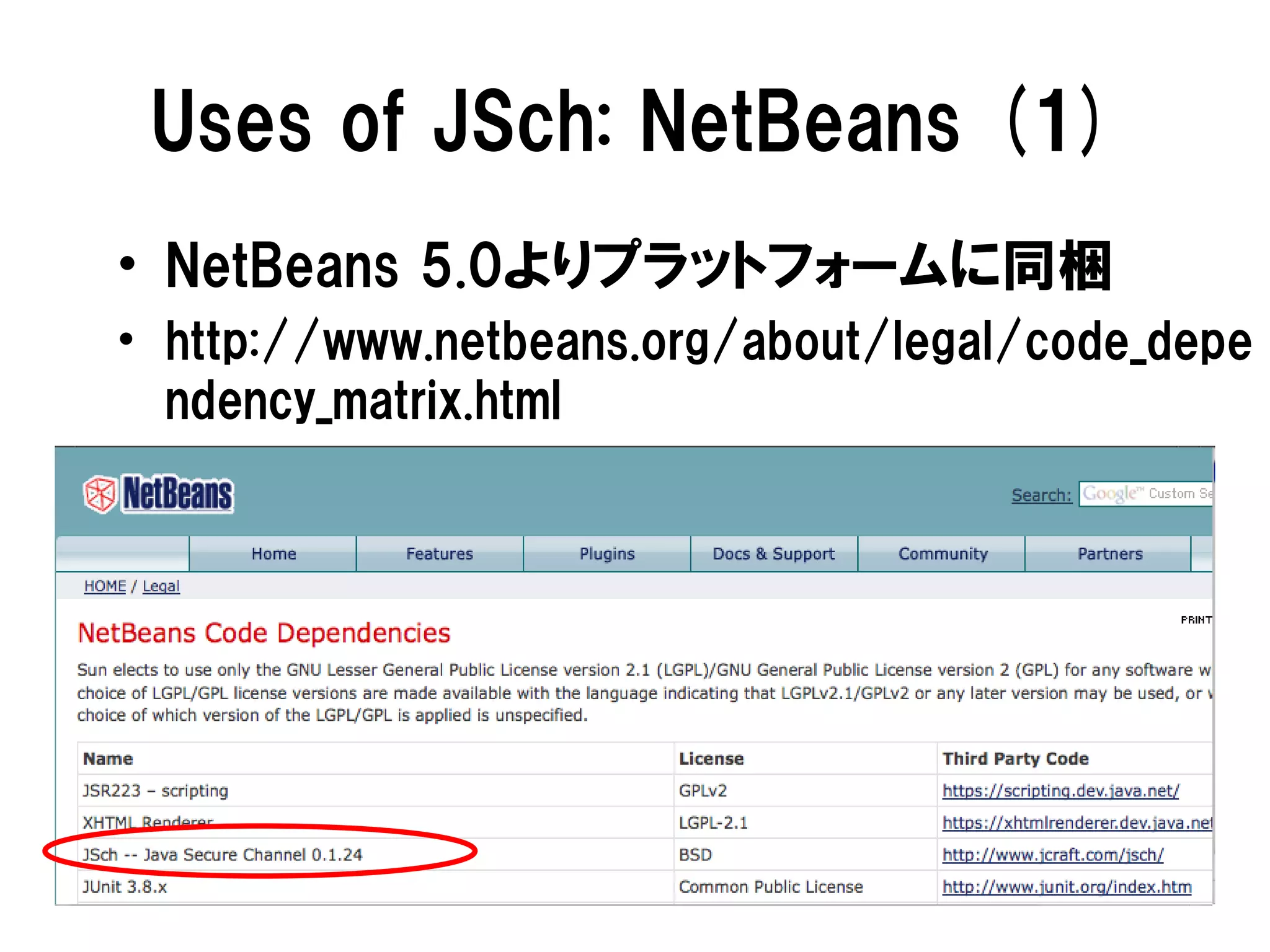1270x952 pixels.
Task: Open the Community navigation tab
Action: click(x=942, y=553)
